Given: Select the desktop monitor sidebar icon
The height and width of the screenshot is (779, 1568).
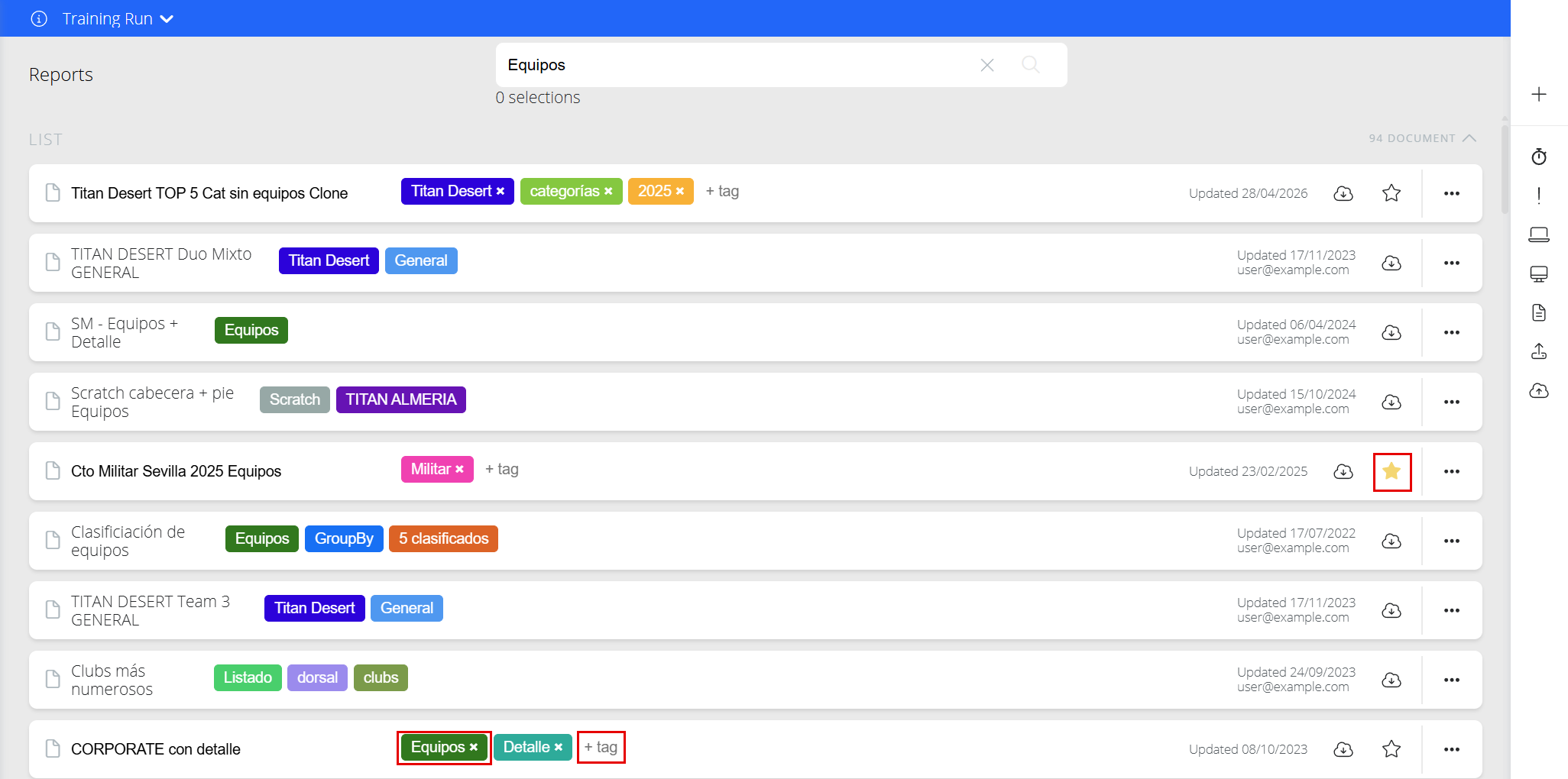Looking at the screenshot, I should point(1539,274).
